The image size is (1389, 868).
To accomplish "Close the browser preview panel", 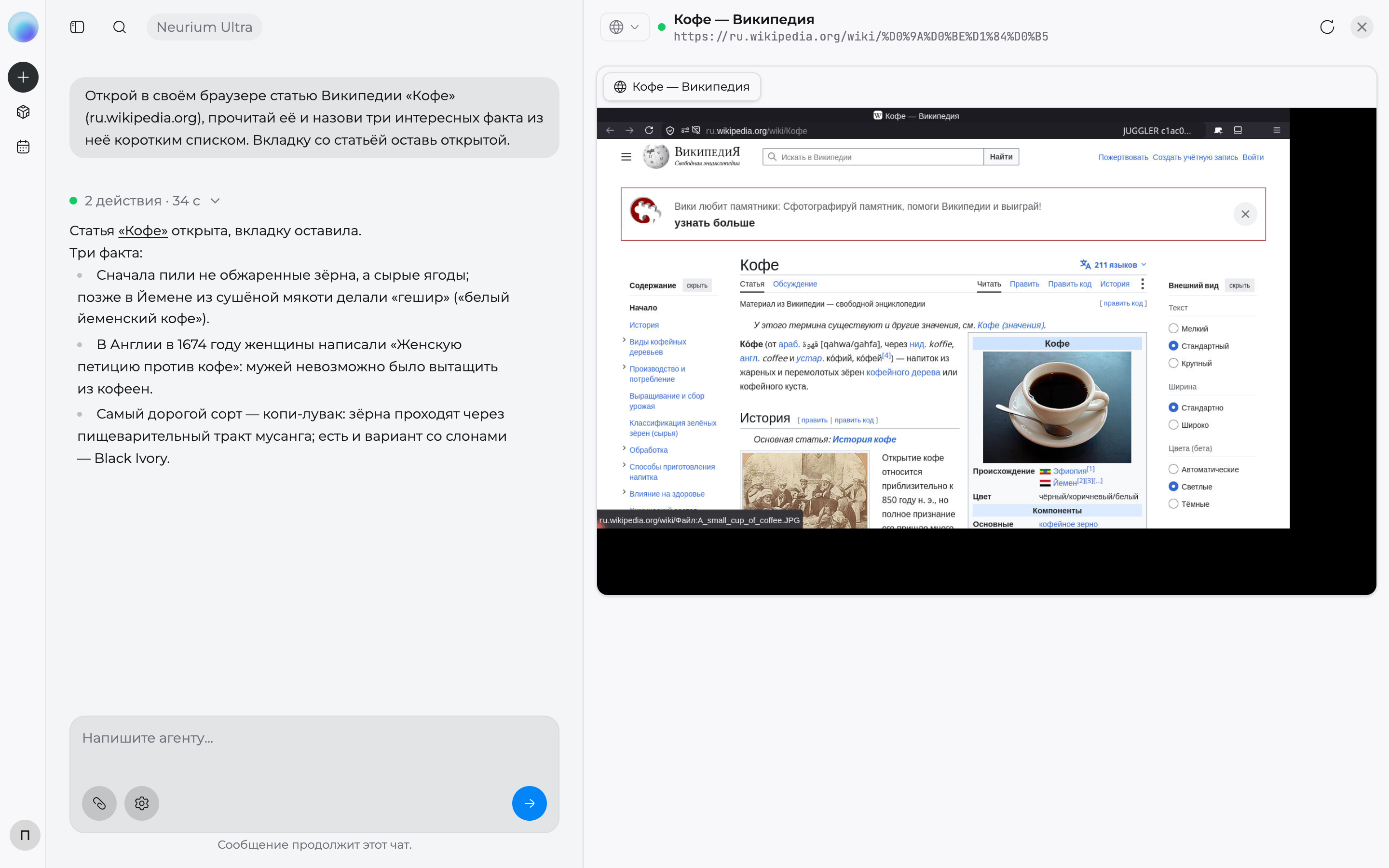I will coord(1362,27).
